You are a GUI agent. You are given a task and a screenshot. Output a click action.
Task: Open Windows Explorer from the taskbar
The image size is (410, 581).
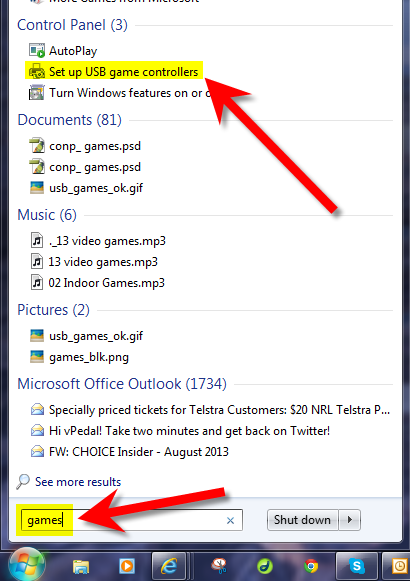pyautogui.click(x=81, y=566)
